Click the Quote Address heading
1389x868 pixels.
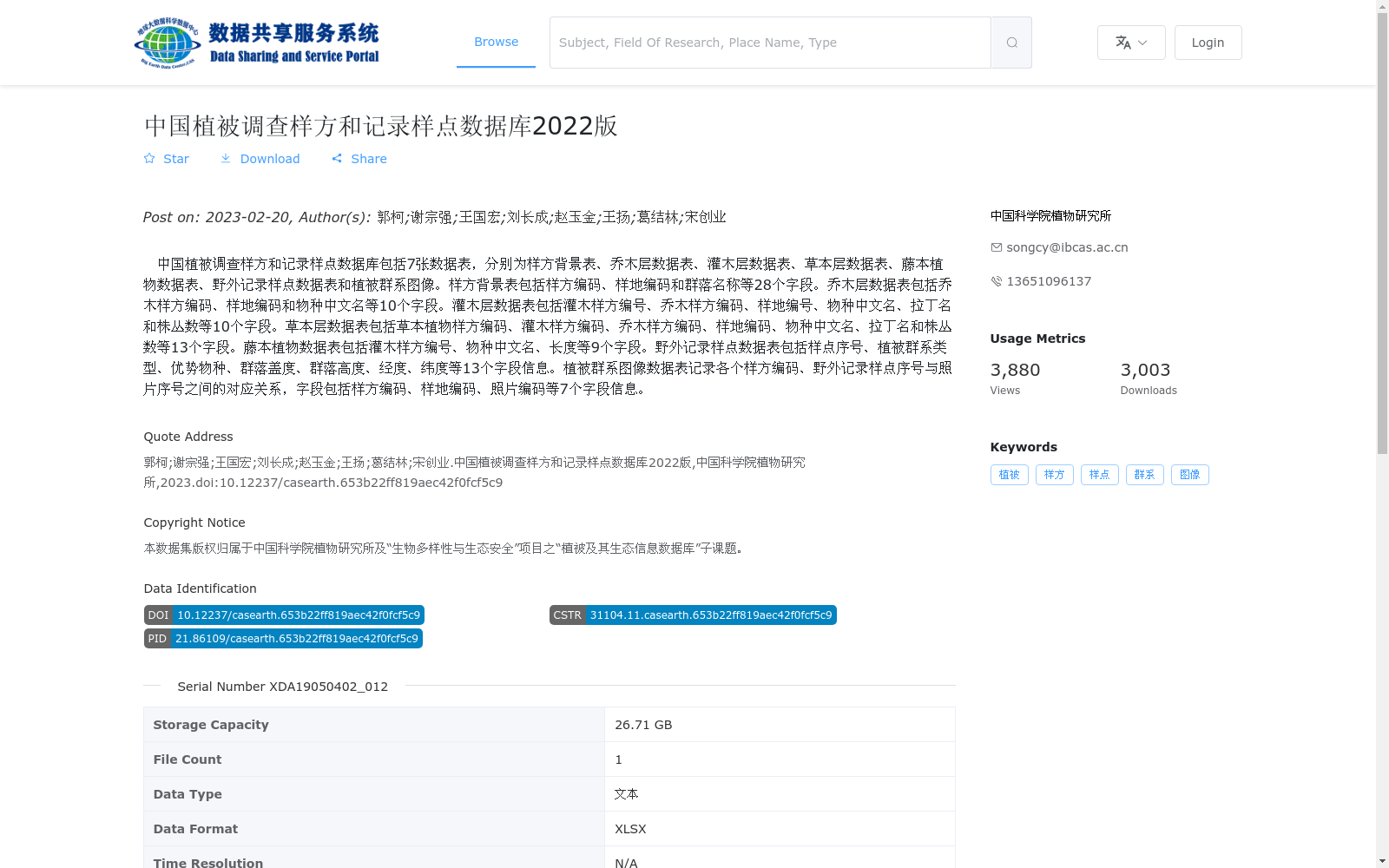pos(188,437)
